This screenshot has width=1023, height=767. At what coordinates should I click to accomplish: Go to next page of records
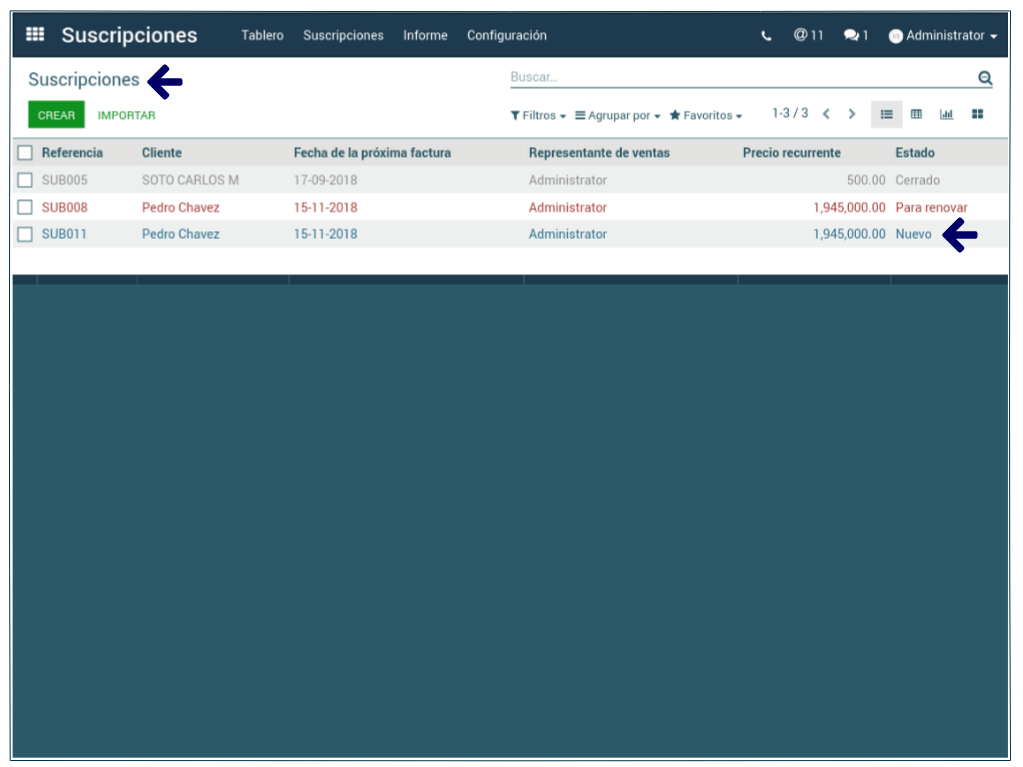(852, 115)
